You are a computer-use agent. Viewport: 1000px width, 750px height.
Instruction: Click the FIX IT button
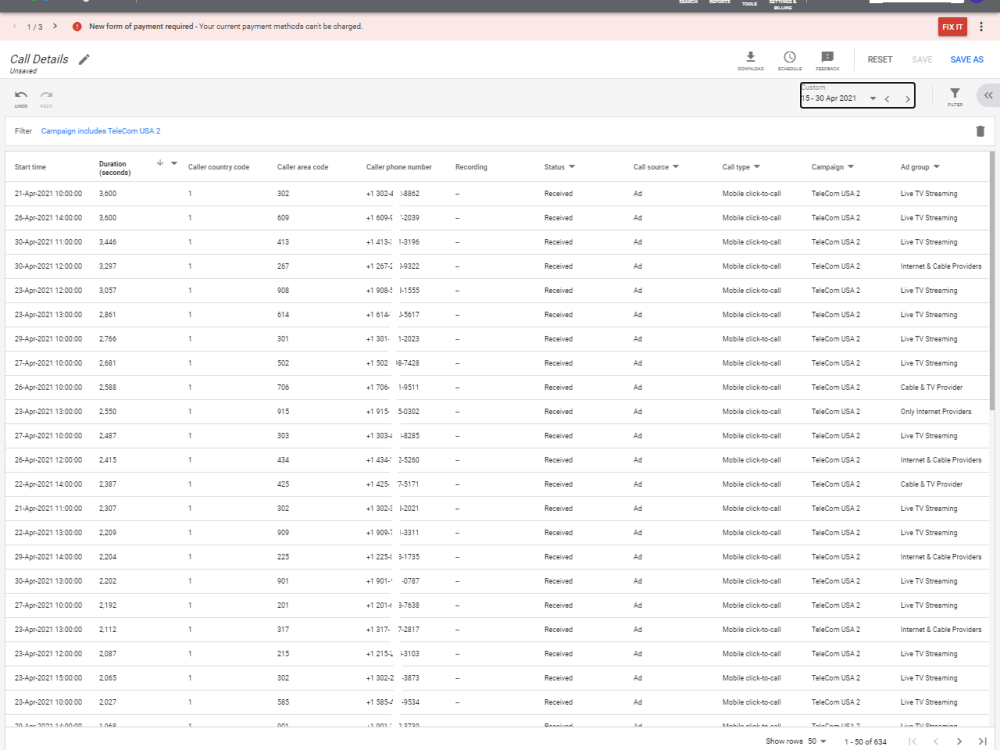(952, 27)
